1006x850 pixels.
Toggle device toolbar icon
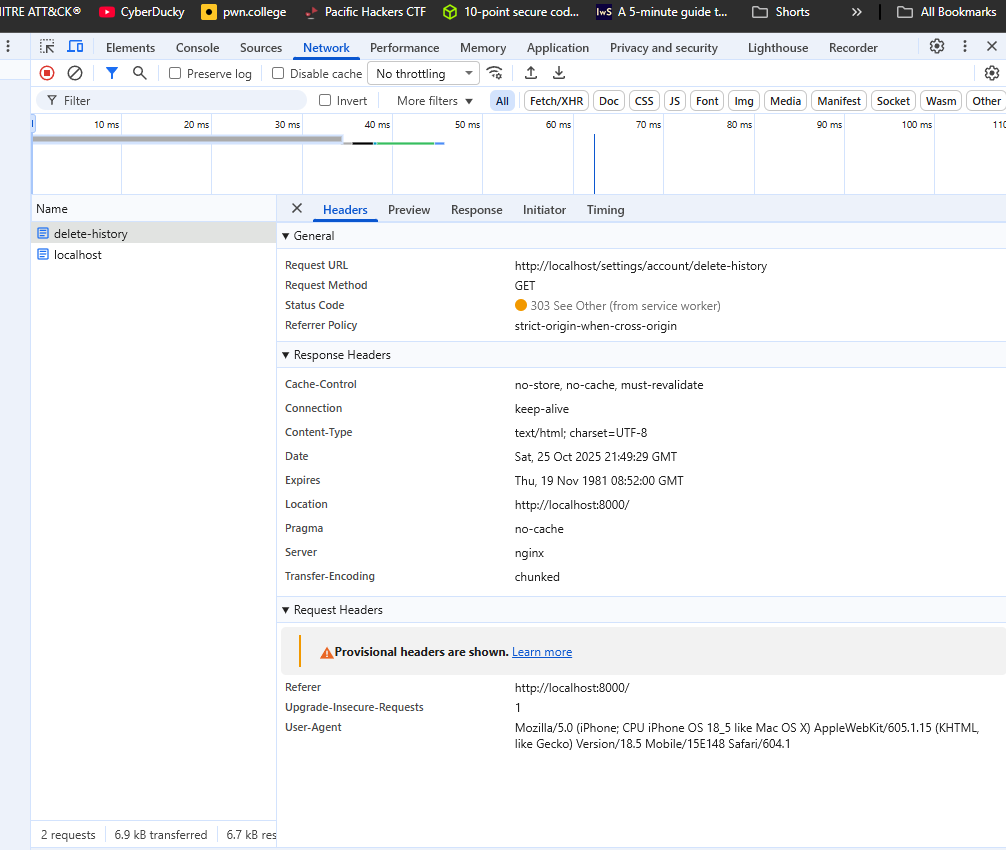pos(75,47)
